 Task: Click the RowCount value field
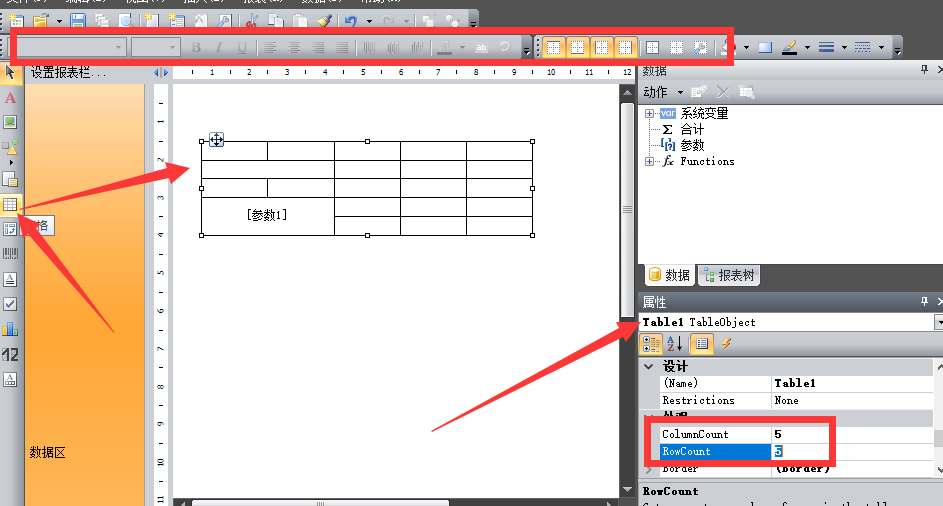click(x=852, y=451)
